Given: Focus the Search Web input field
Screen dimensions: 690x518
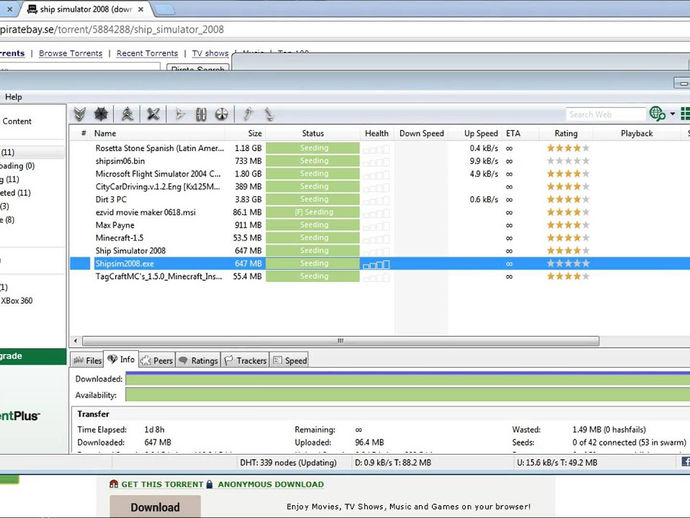Looking at the screenshot, I should click(606, 114).
